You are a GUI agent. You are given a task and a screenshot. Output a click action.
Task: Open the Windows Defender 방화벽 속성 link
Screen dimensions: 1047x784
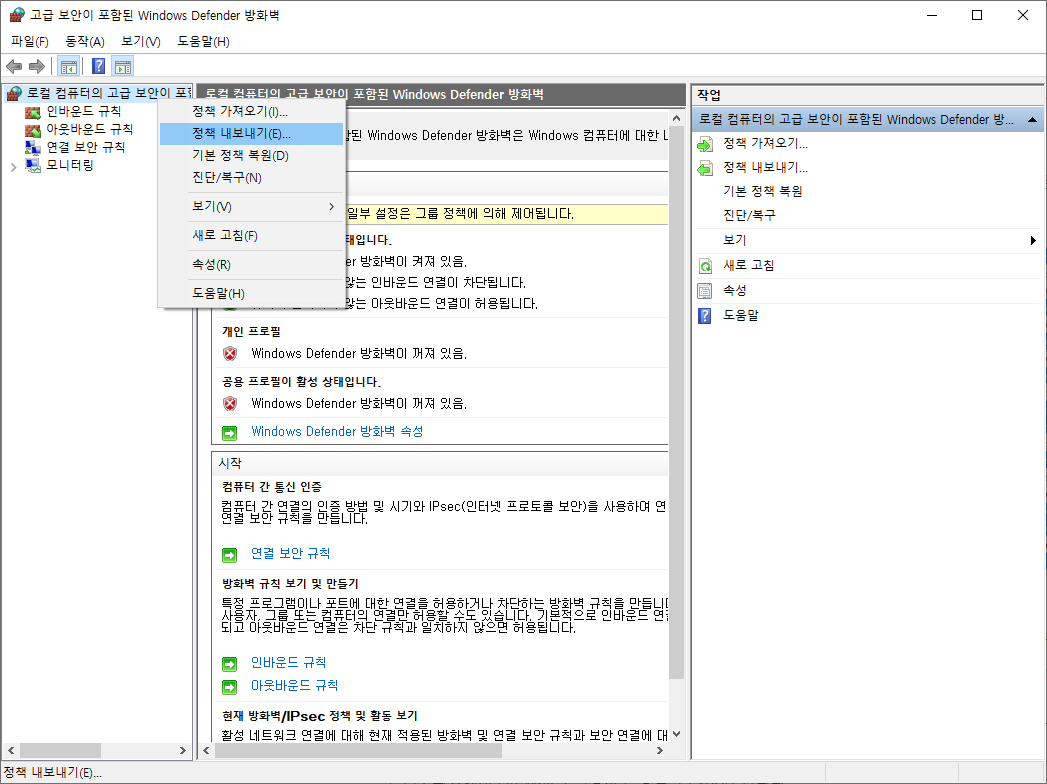pos(337,432)
